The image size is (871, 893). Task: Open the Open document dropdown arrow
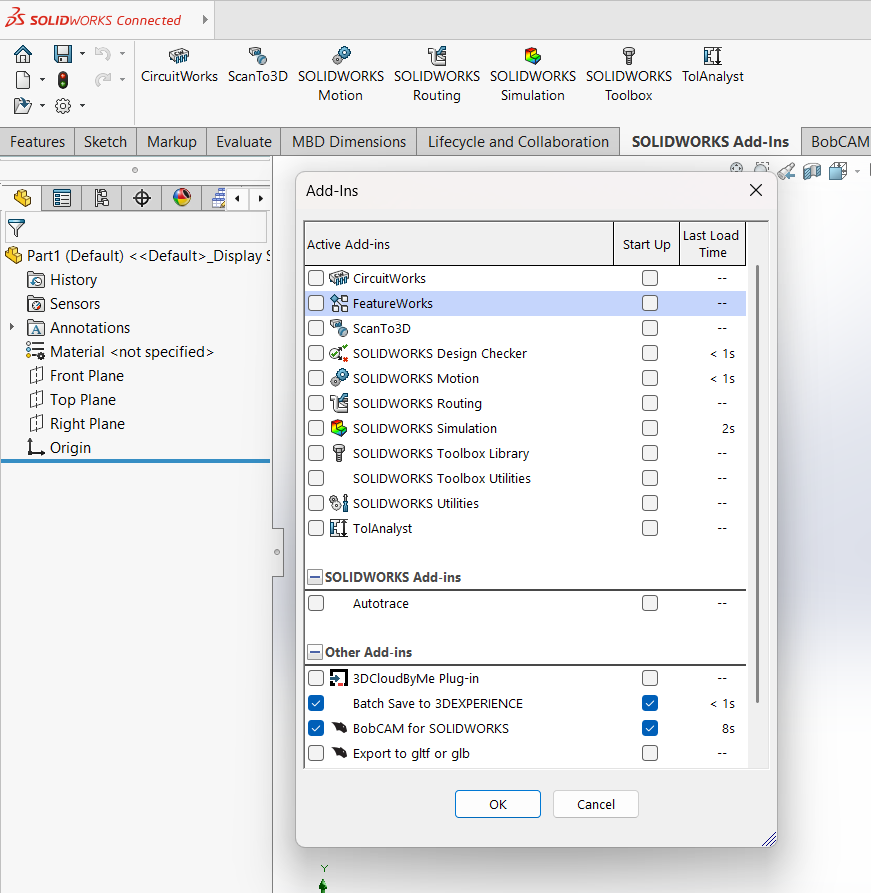tap(42, 105)
